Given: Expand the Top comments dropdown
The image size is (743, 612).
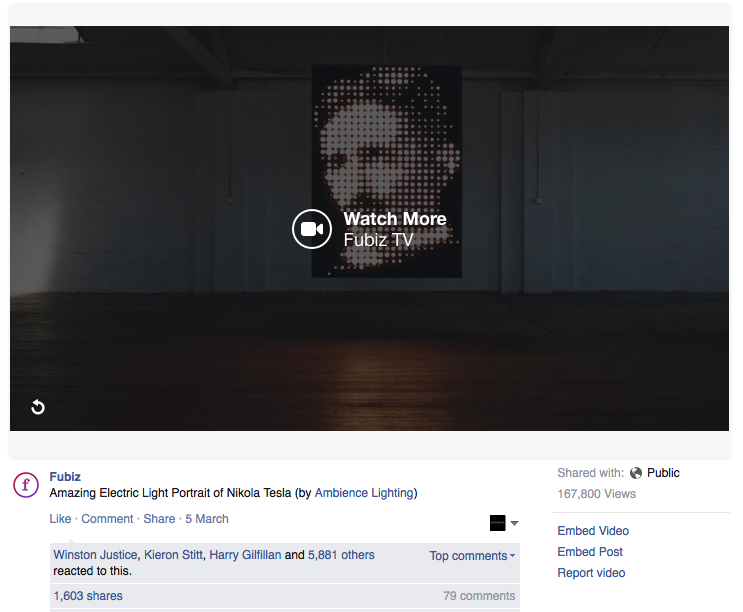Looking at the screenshot, I should (x=472, y=556).
